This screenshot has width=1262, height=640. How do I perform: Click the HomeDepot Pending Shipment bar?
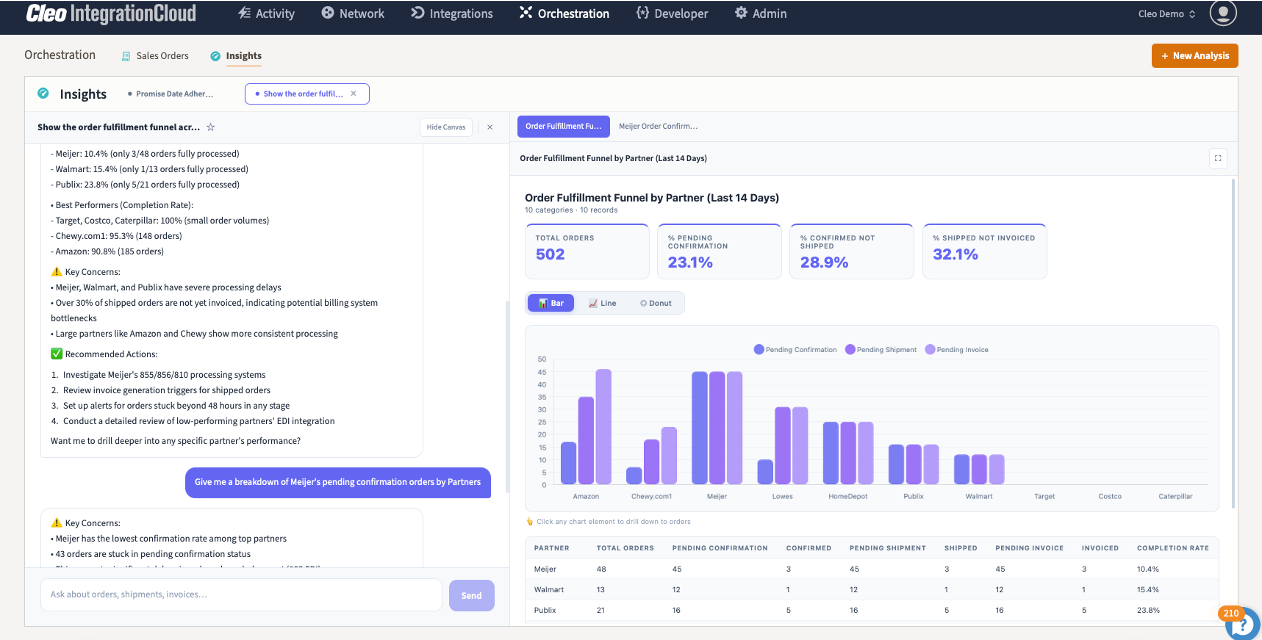(848, 453)
